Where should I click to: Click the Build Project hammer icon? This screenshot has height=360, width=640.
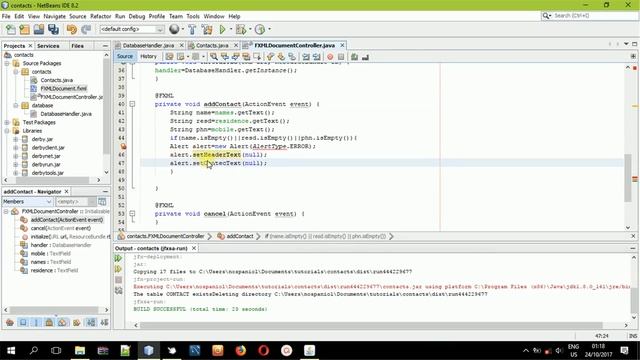tap(192, 29)
